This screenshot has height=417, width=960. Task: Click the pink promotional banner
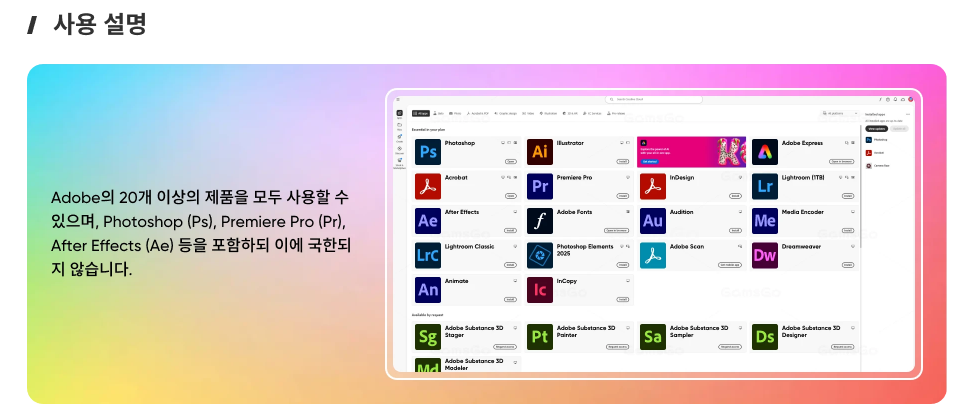click(691, 152)
